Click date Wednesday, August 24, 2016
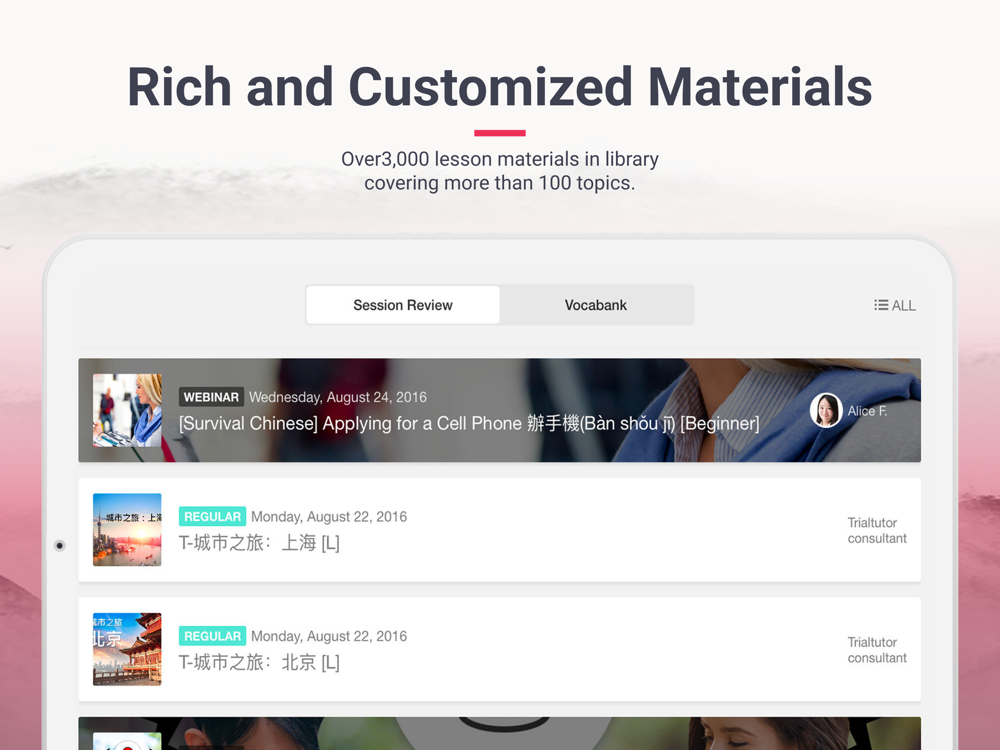 pos(337,397)
